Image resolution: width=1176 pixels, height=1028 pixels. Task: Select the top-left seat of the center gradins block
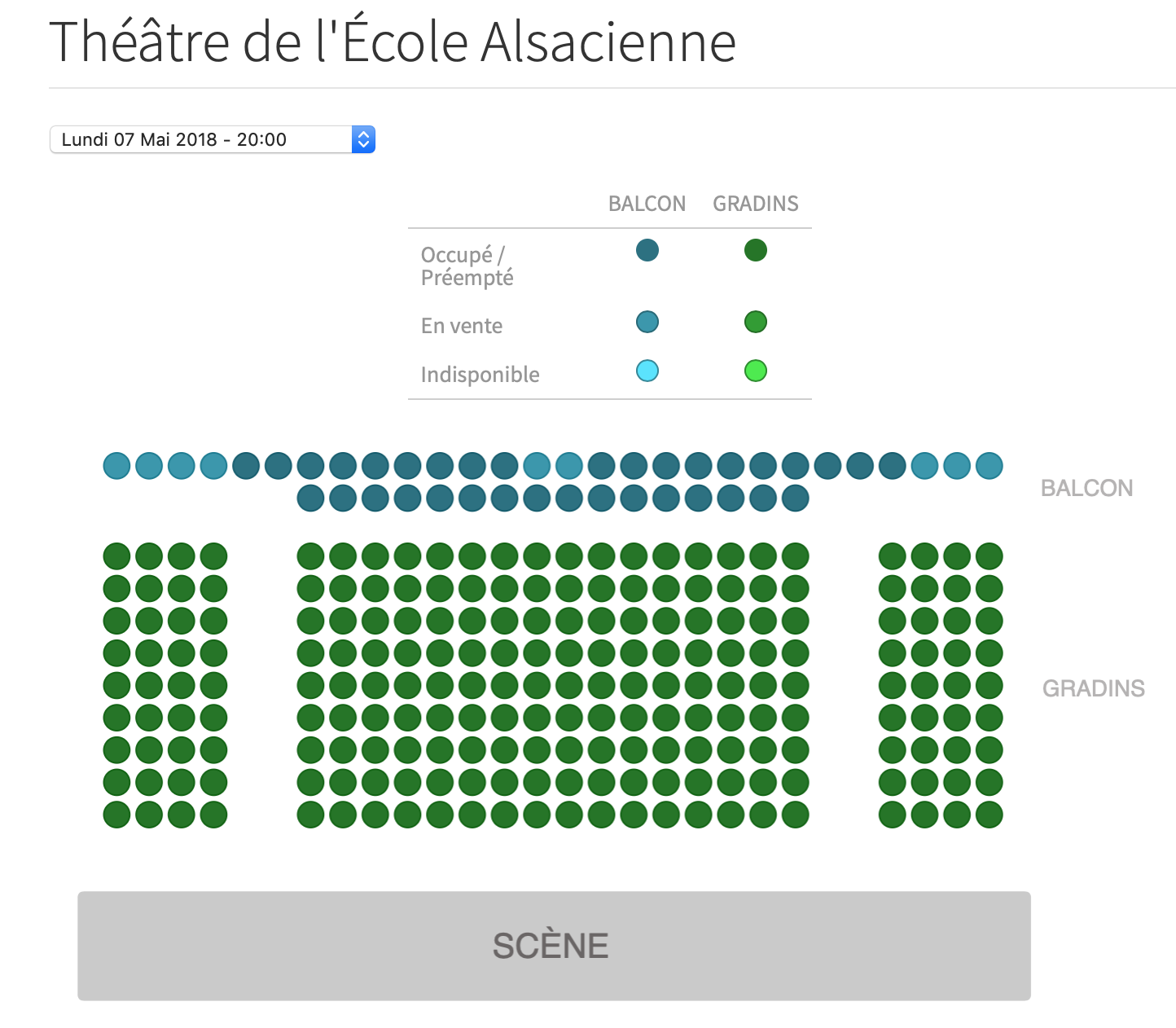click(310, 556)
